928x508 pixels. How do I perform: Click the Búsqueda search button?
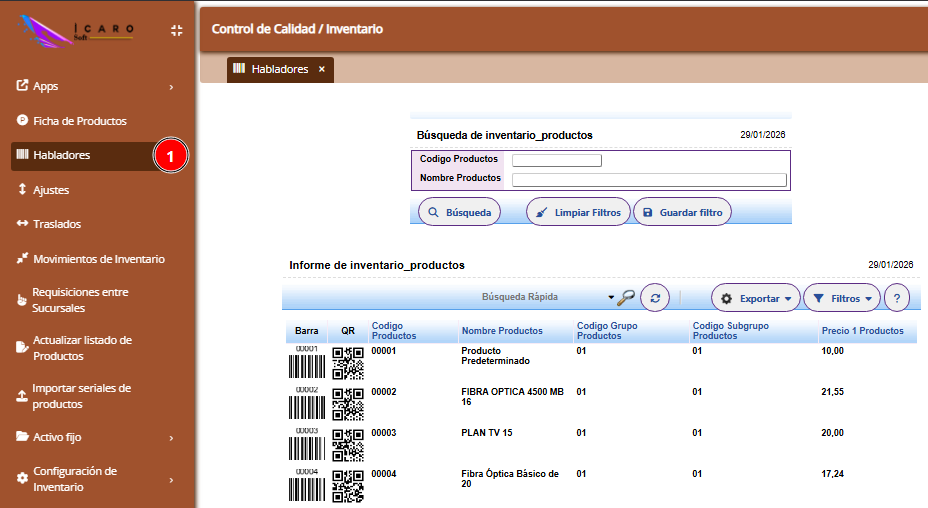point(459,212)
